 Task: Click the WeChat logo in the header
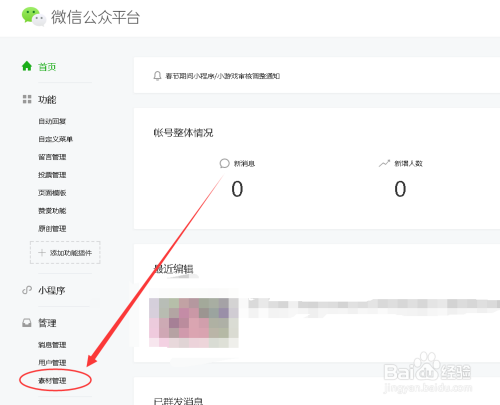(x=34, y=17)
